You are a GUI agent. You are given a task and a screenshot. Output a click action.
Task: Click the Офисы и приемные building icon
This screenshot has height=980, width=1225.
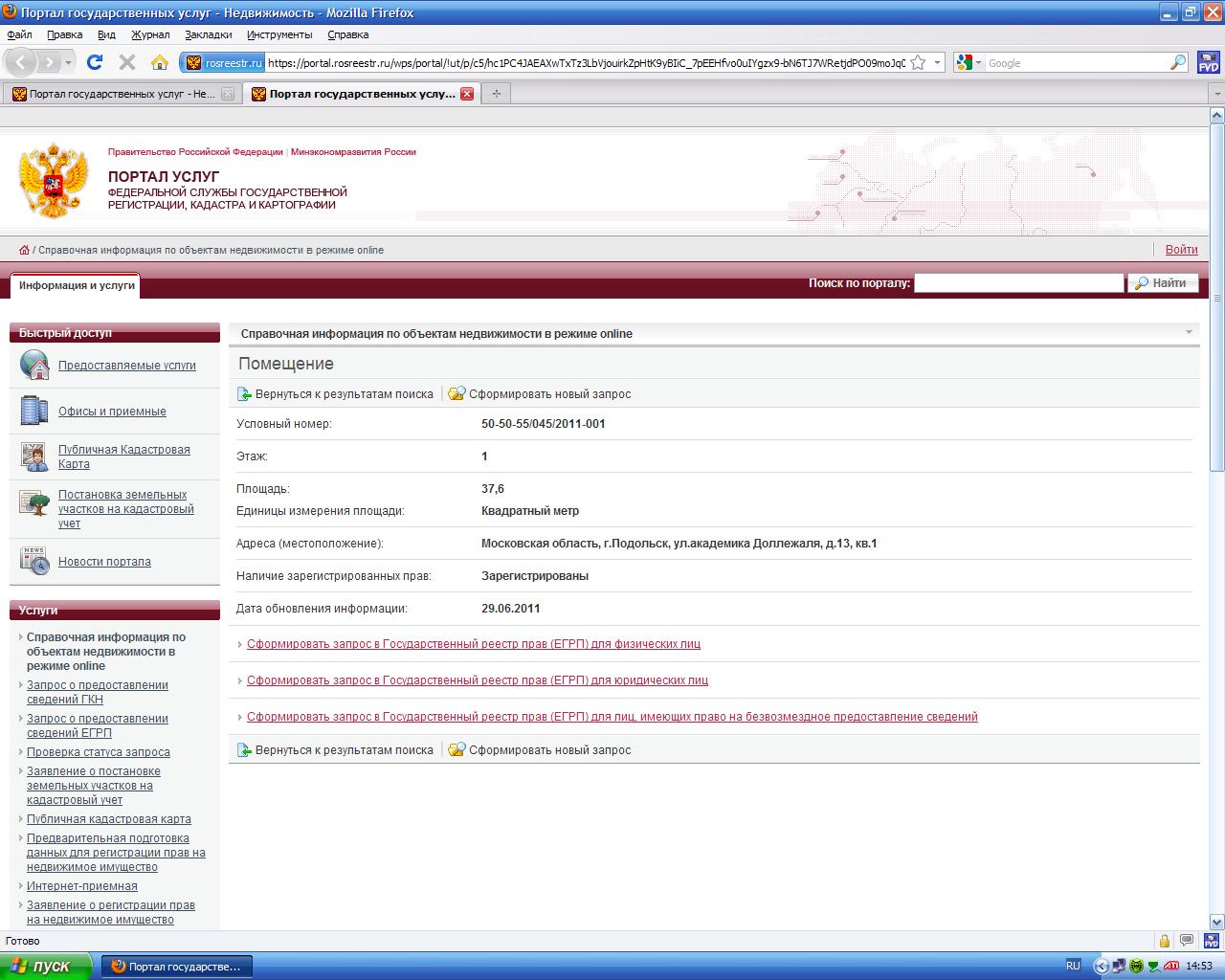click(x=34, y=411)
